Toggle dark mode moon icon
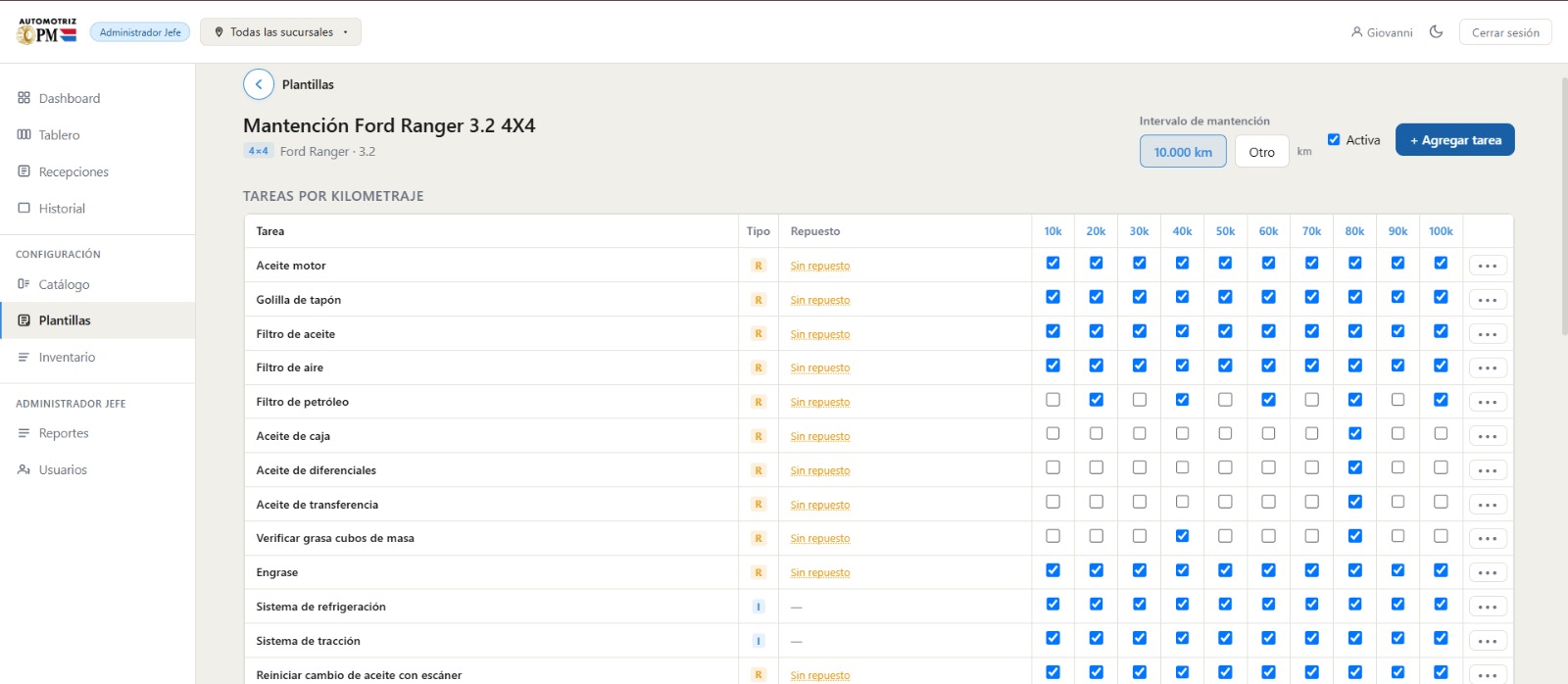1568x684 pixels. tap(1436, 31)
